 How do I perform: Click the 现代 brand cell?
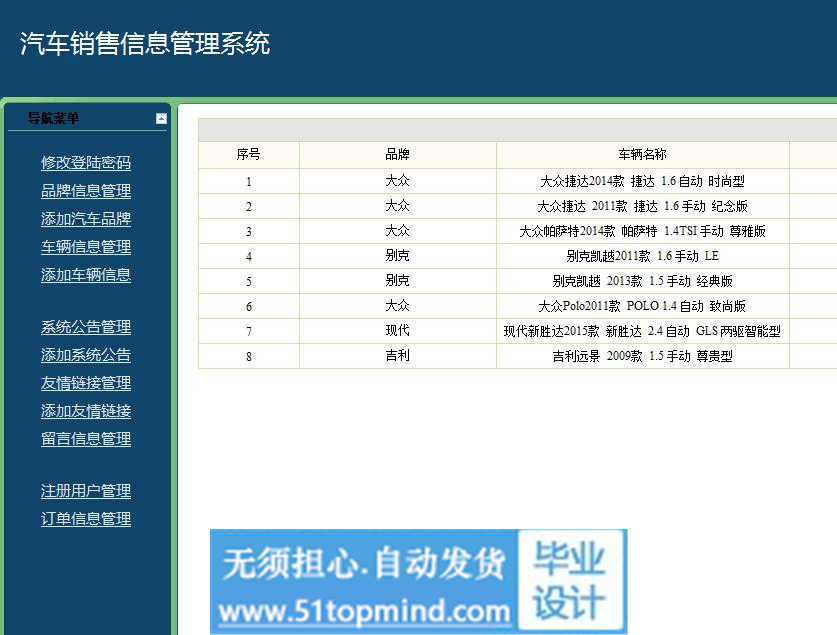click(398, 331)
